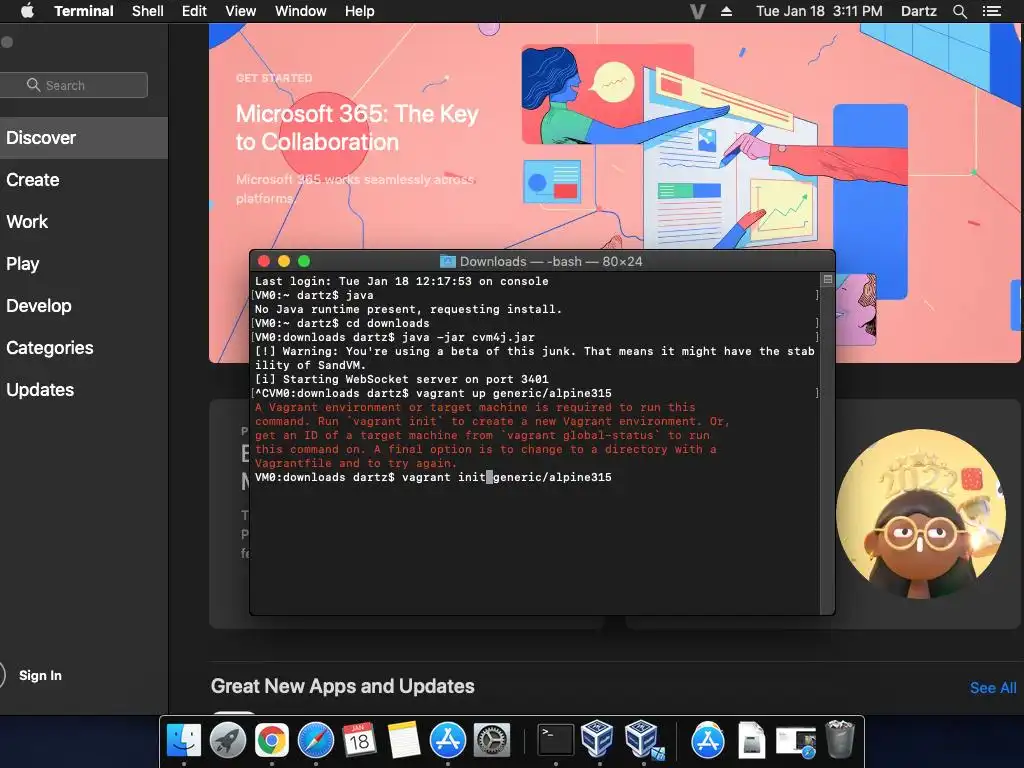Close the Terminal window with red button
This screenshot has height=768, width=1024.
pos(264,261)
